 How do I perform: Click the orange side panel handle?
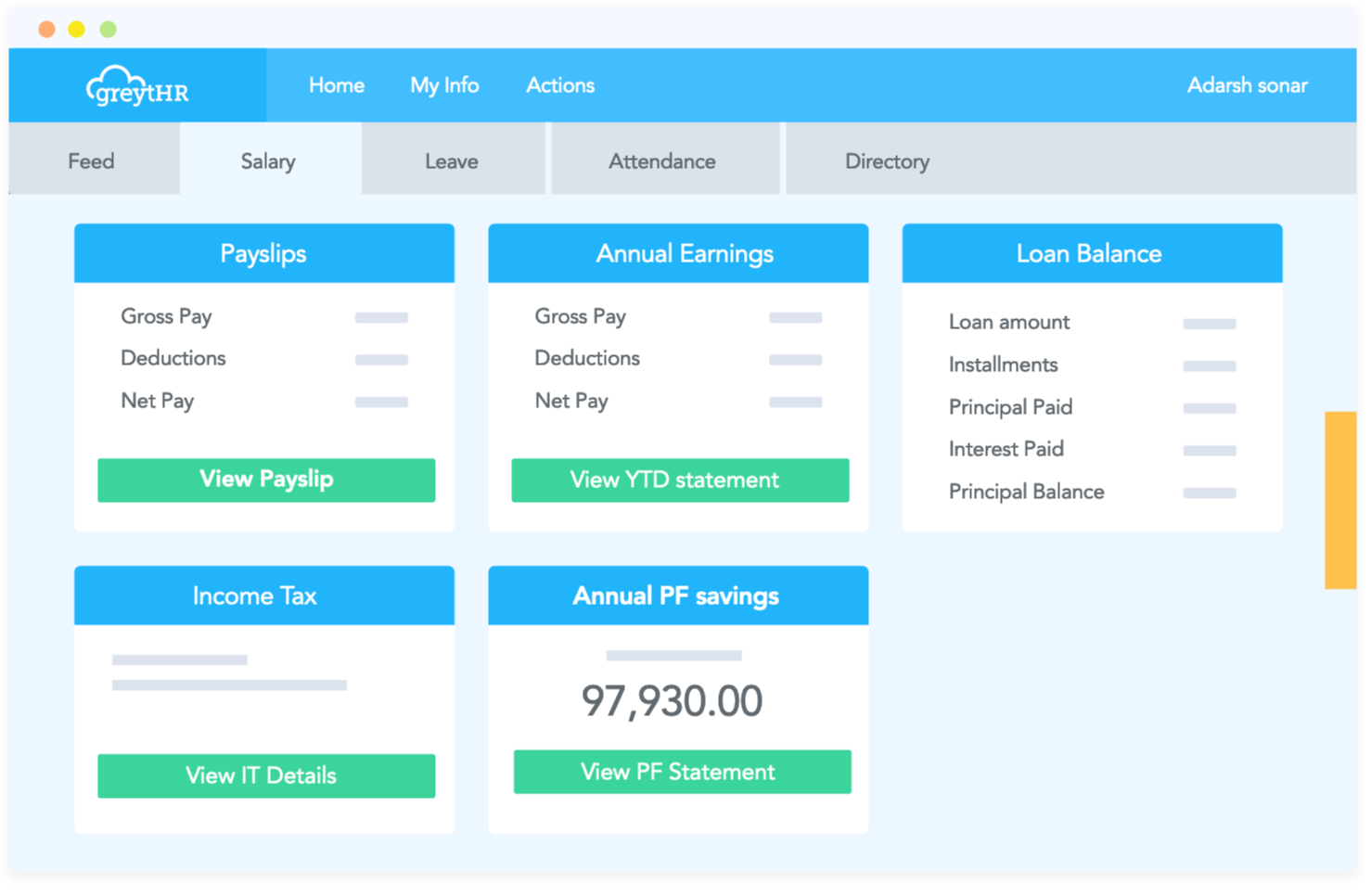click(x=1341, y=496)
